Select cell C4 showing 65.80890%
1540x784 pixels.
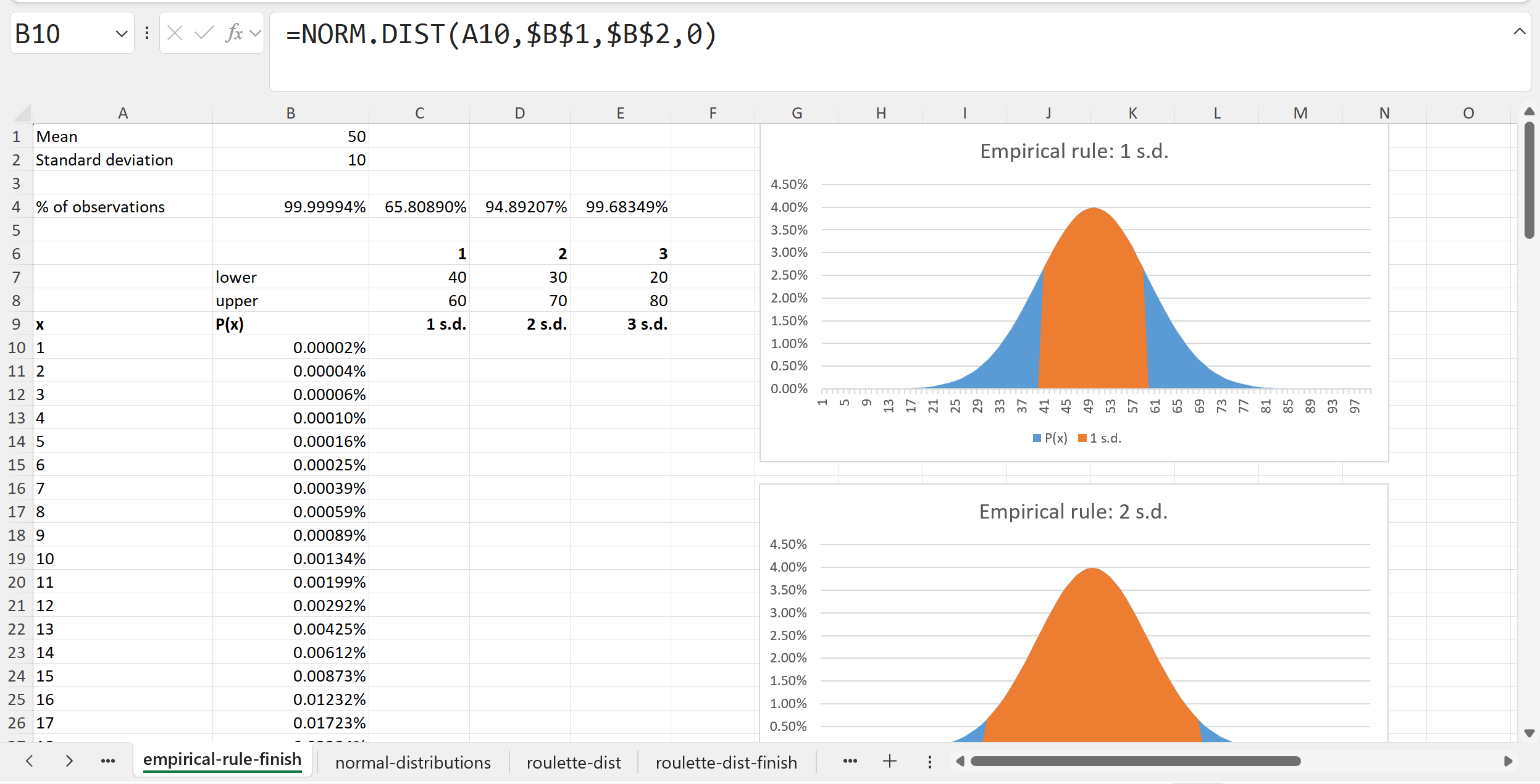click(420, 207)
